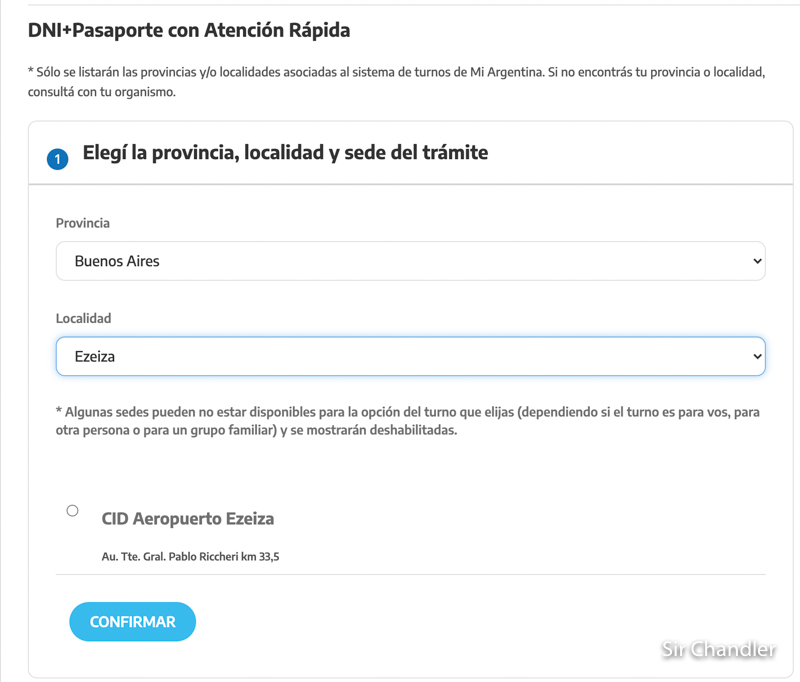Click the Elegí la provincia, localidad y sede heading
Image resolution: width=800 pixels, height=682 pixels.
285,153
